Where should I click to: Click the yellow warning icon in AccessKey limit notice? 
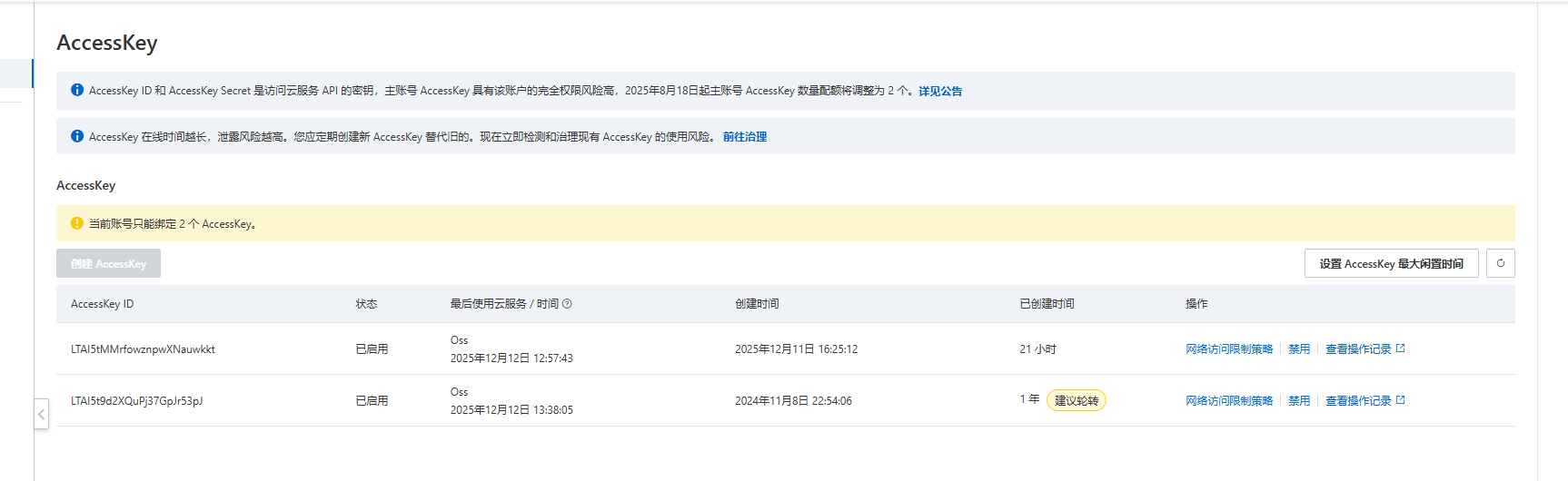click(x=77, y=223)
